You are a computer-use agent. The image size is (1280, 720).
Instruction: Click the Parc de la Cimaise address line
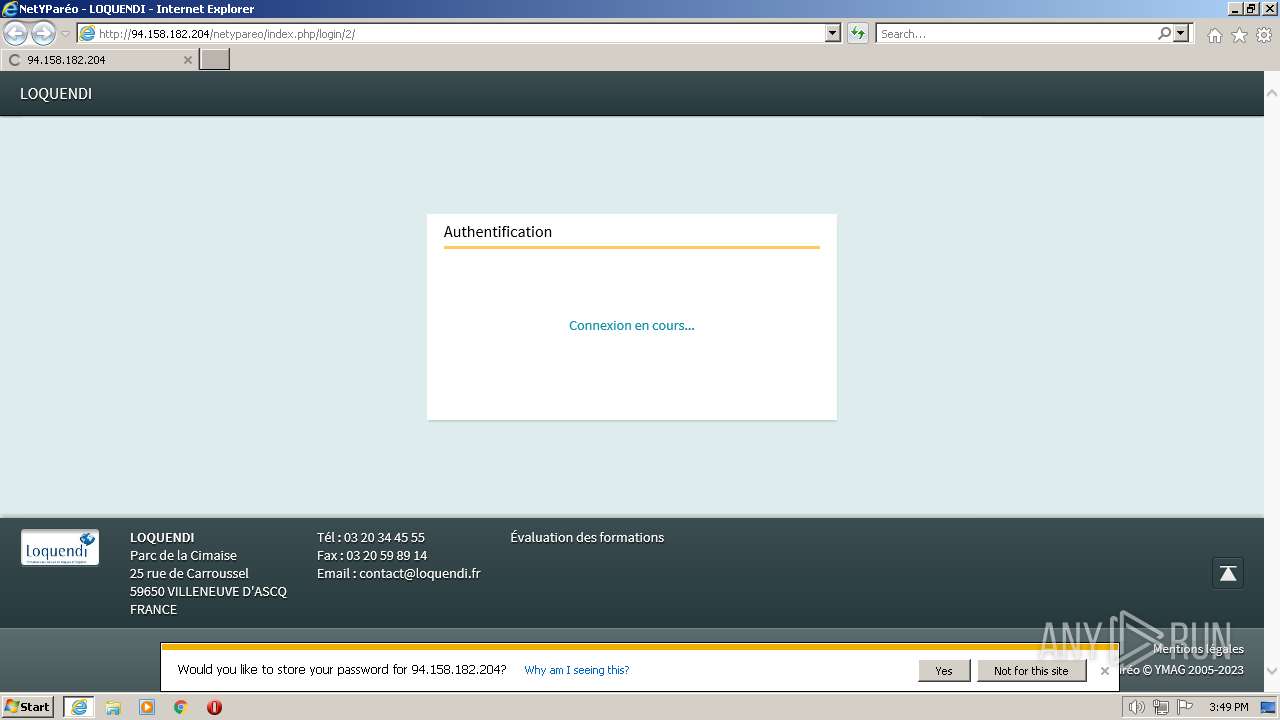coord(183,555)
